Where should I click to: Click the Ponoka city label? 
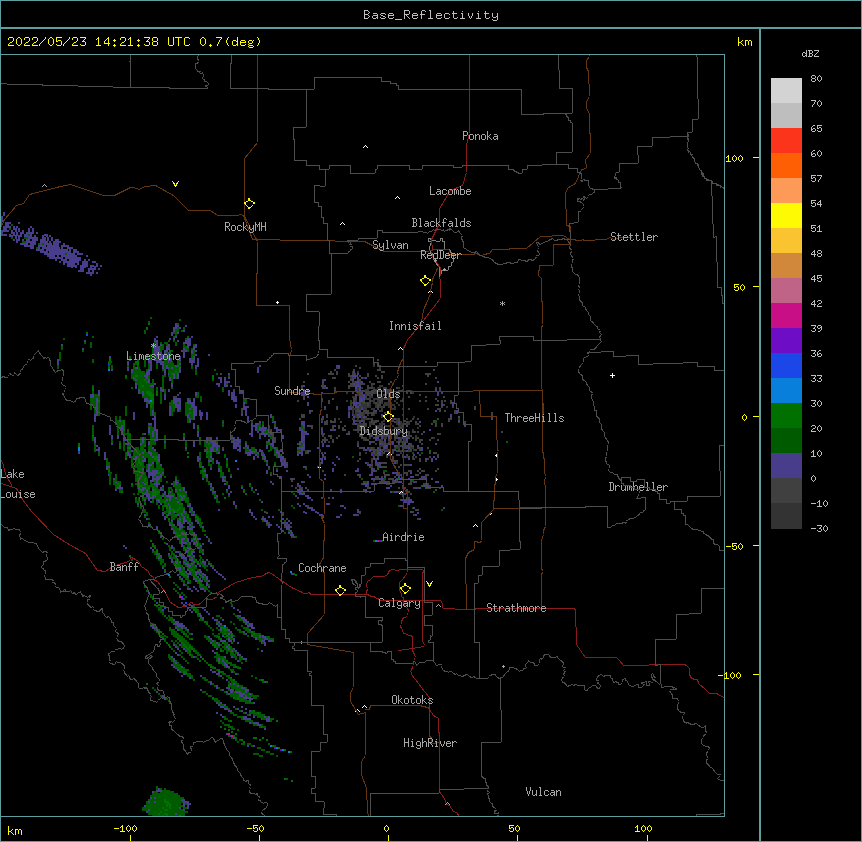480,136
